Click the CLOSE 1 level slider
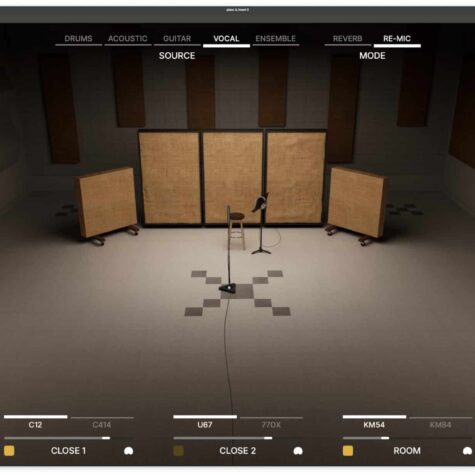This screenshot has width=475, height=475. click(69, 438)
